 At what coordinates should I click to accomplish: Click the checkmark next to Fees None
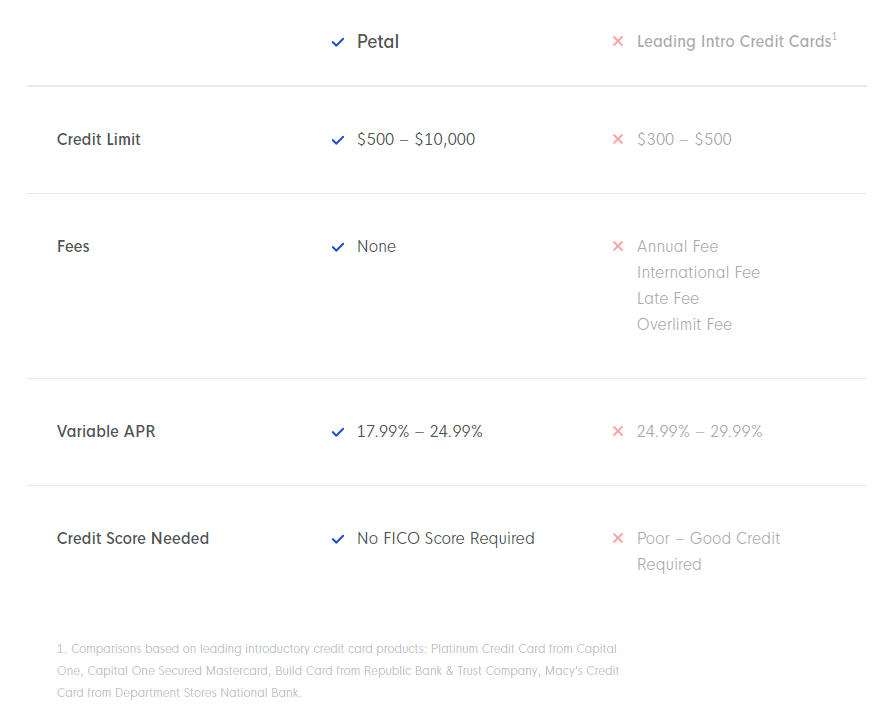338,247
